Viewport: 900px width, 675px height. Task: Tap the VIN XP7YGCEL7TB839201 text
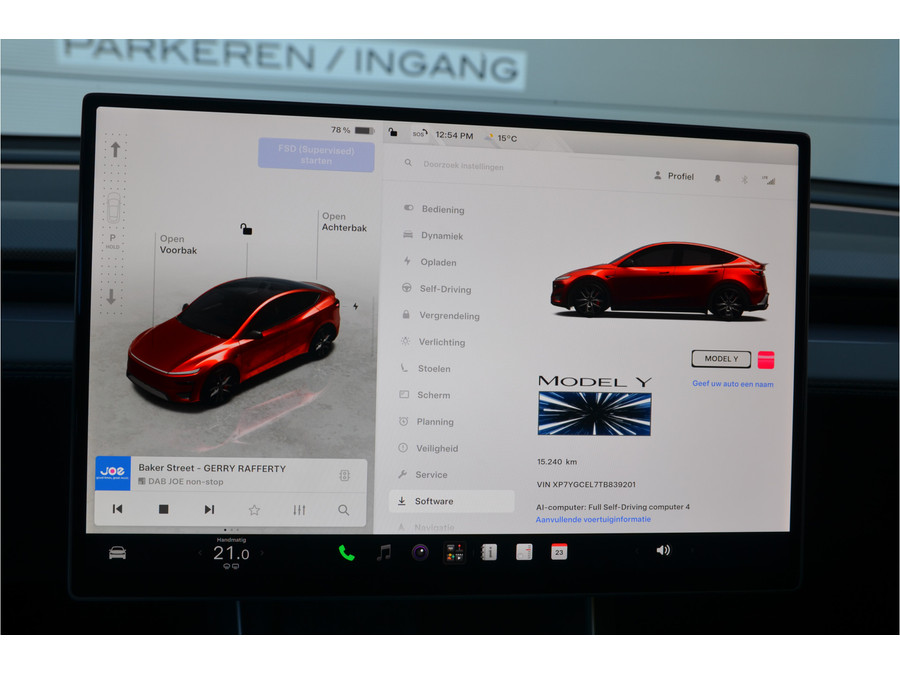[x=586, y=484]
